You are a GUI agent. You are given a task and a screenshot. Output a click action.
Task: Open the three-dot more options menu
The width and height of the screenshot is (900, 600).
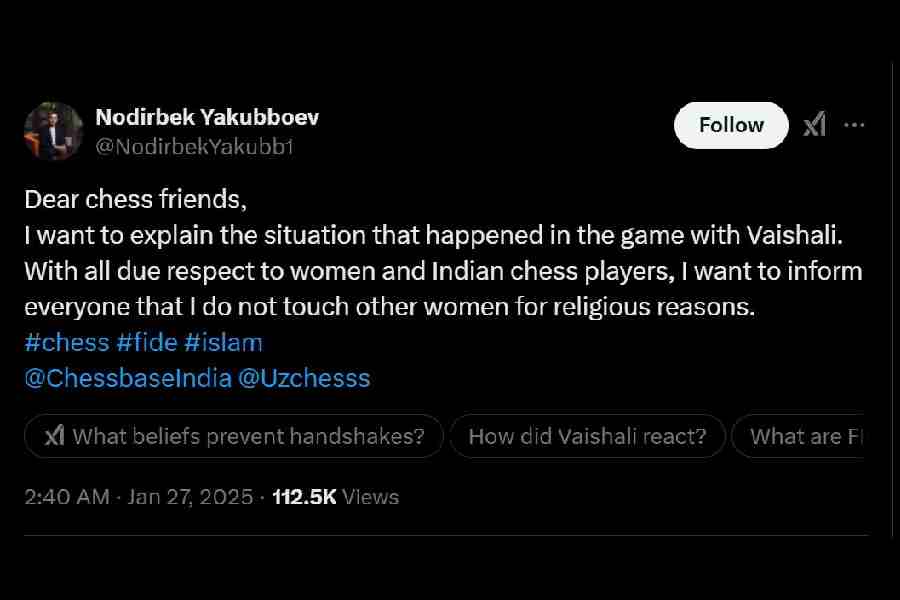[x=854, y=125]
